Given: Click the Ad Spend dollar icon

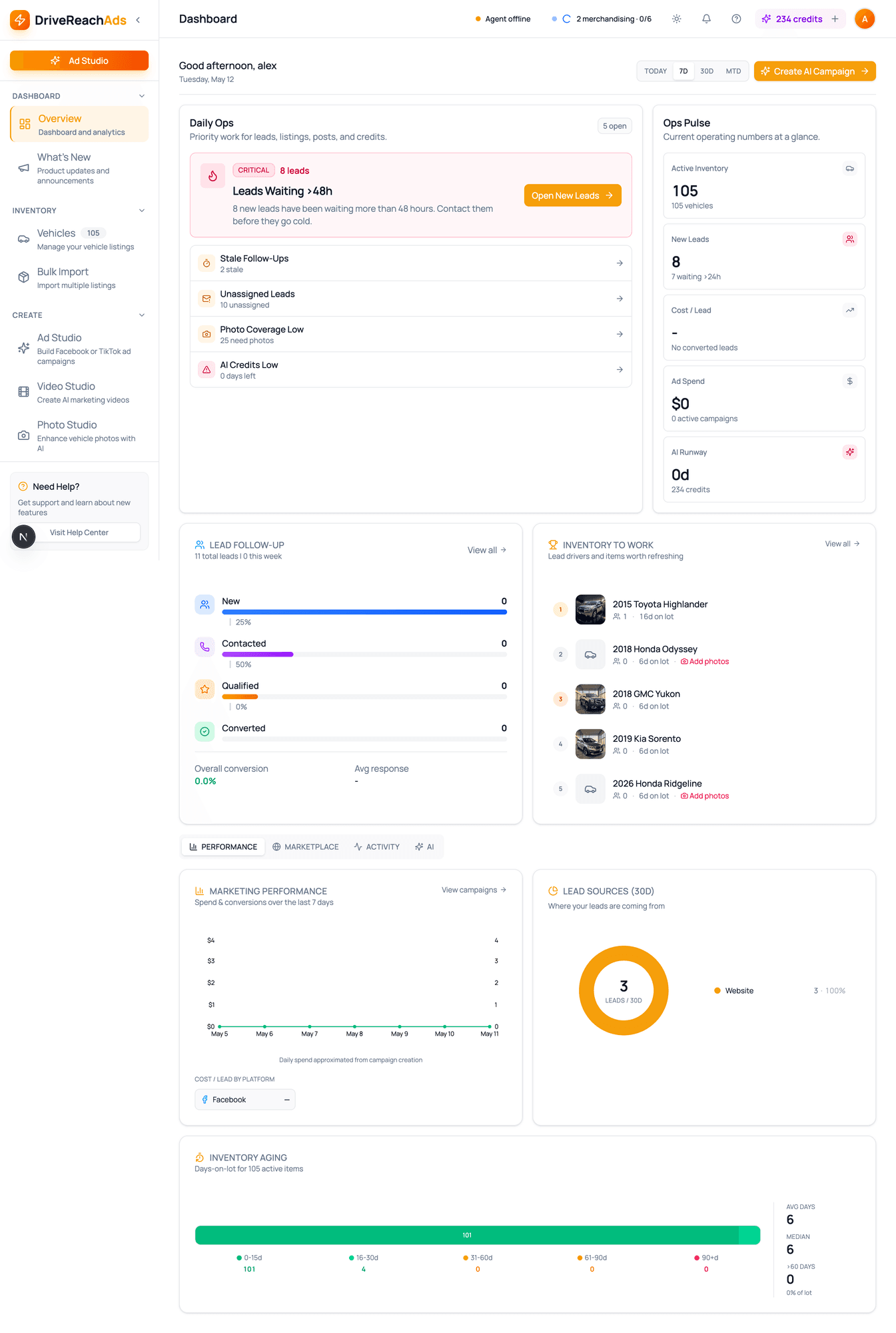Looking at the screenshot, I should click(849, 381).
